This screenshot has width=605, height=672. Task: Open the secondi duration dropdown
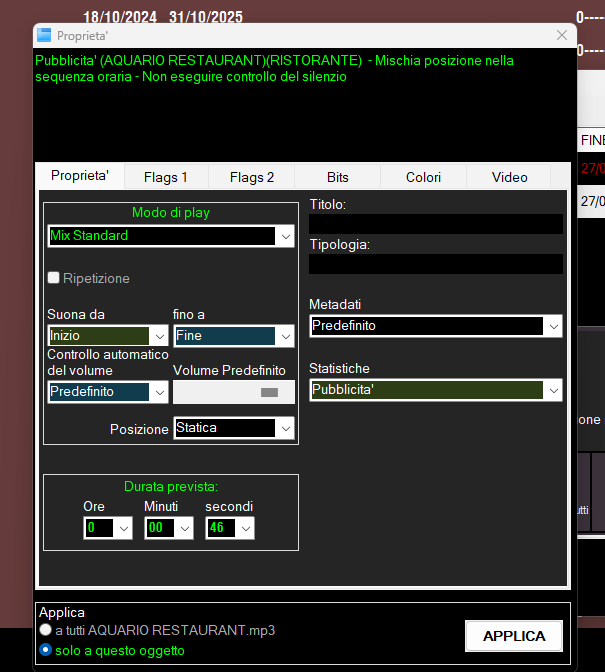(x=245, y=528)
